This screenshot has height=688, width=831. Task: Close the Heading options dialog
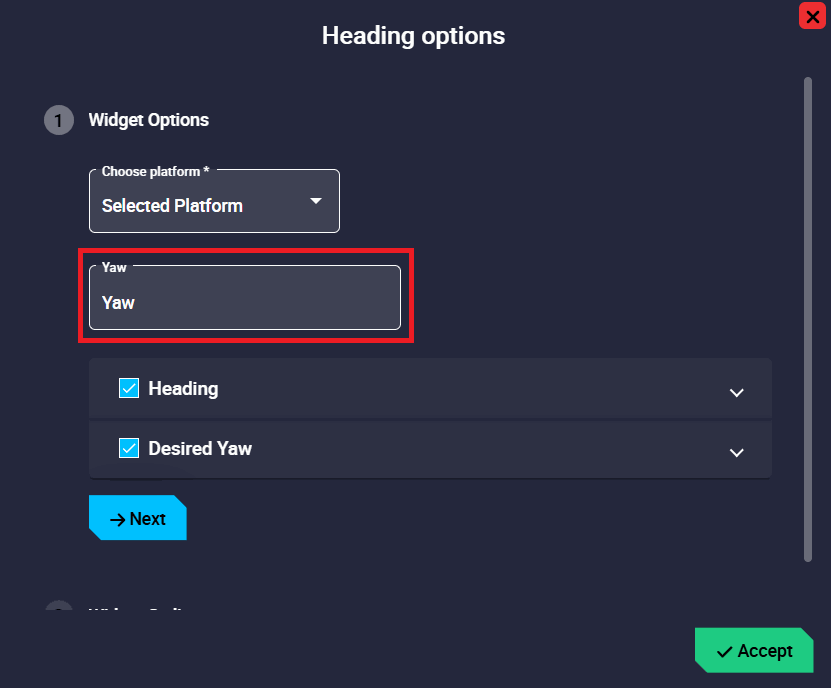(x=811, y=15)
